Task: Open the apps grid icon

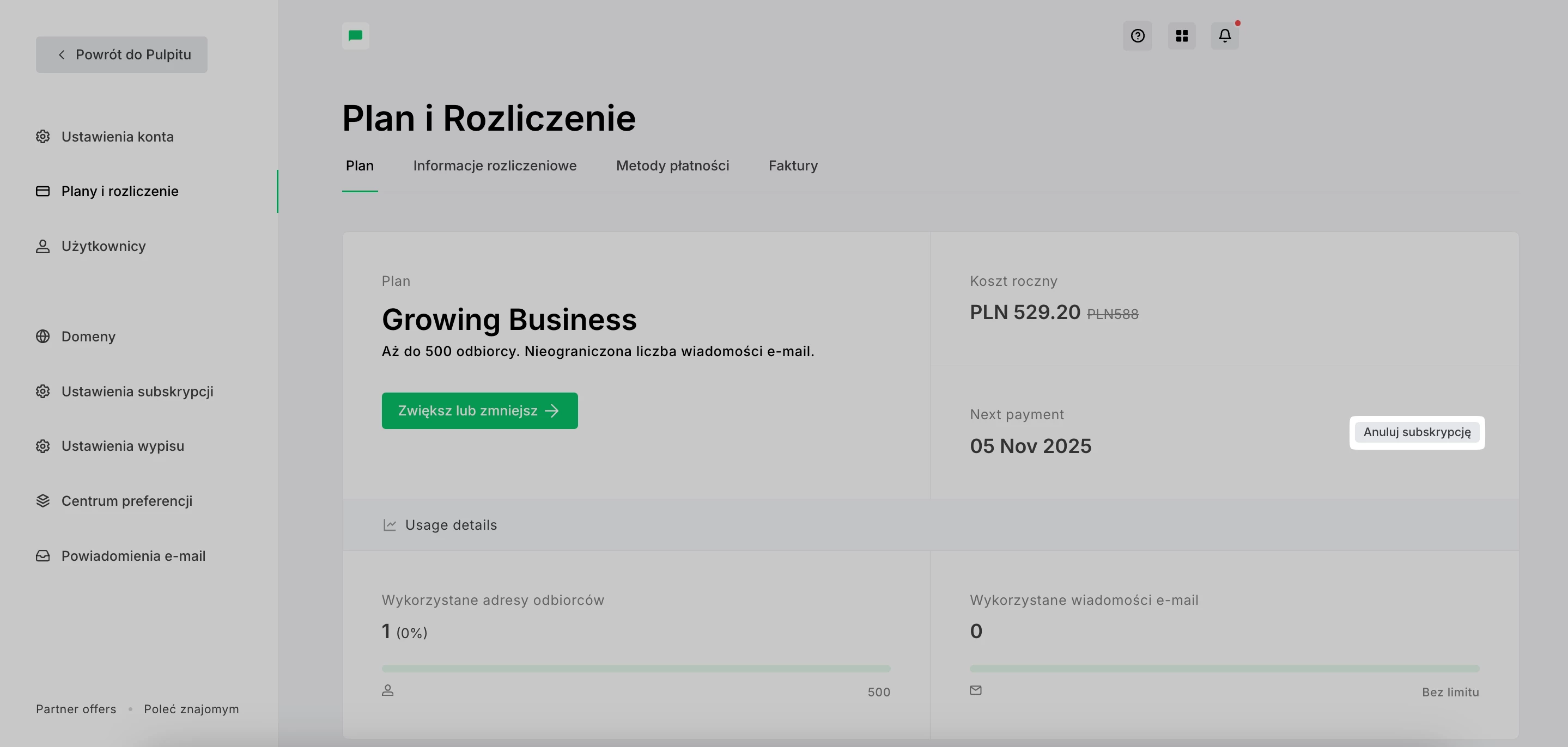Action: [1182, 36]
